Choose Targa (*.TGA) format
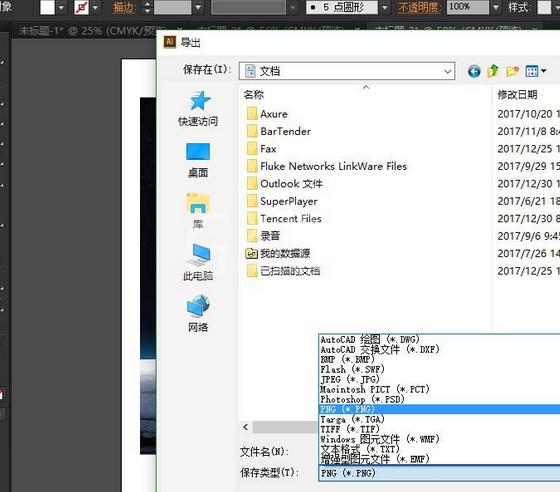 (439, 419)
